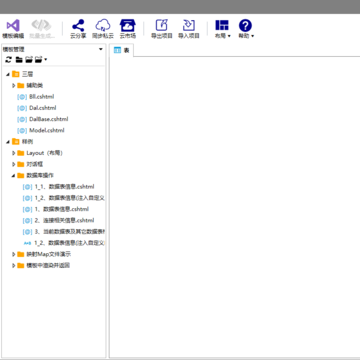360x360 pixels.
Task: Expand the 对话框 folder node
Action: (x=14, y=164)
